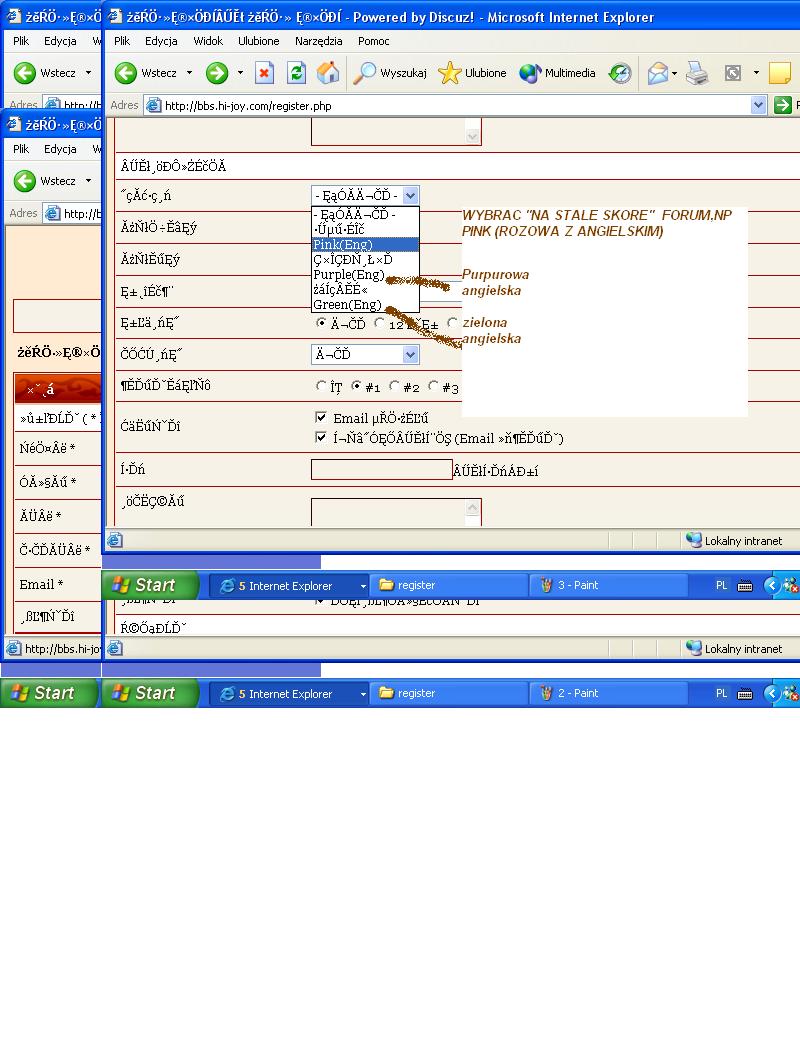The height and width of the screenshot is (1039, 800).
Task: Tick the 'Email' checkbox in the form
Action: (321, 417)
